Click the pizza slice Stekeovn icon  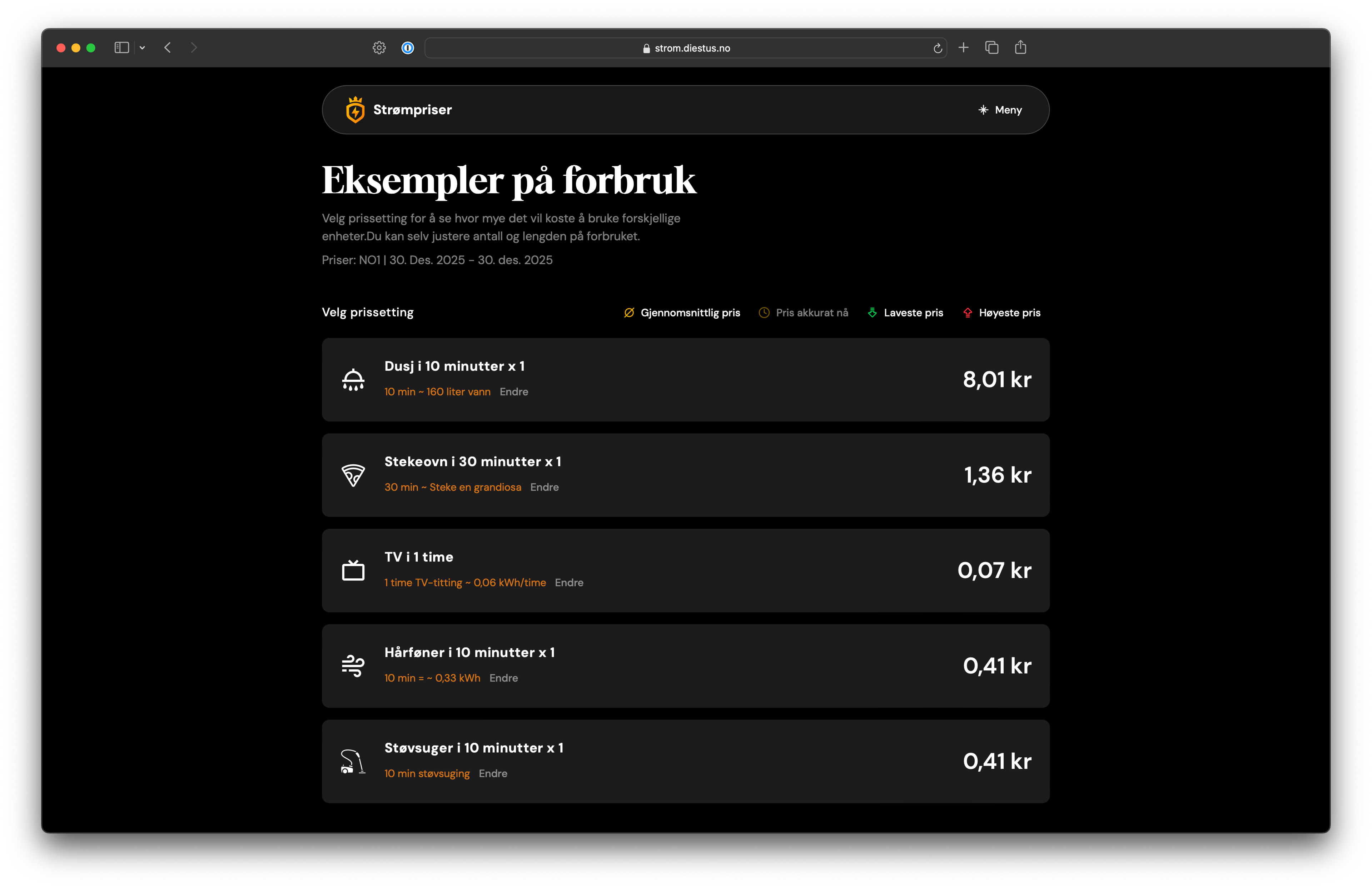click(353, 475)
